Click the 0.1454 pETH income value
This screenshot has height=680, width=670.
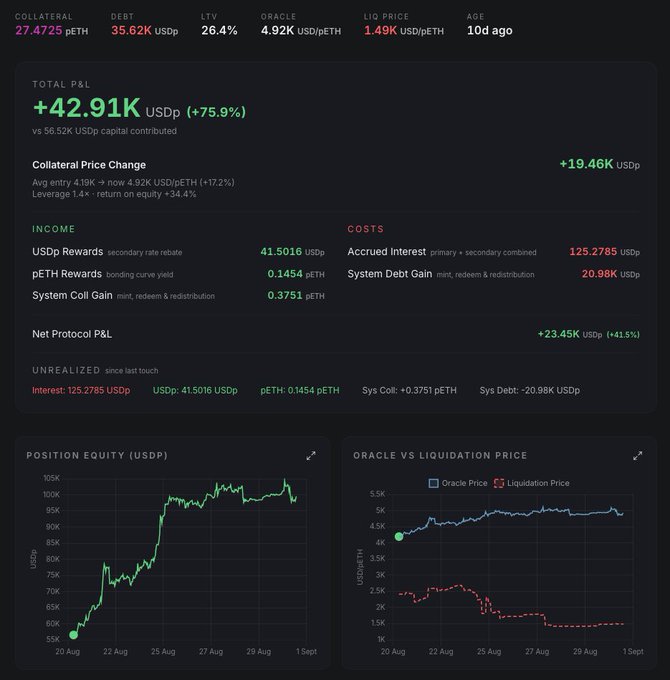pyautogui.click(x=296, y=274)
